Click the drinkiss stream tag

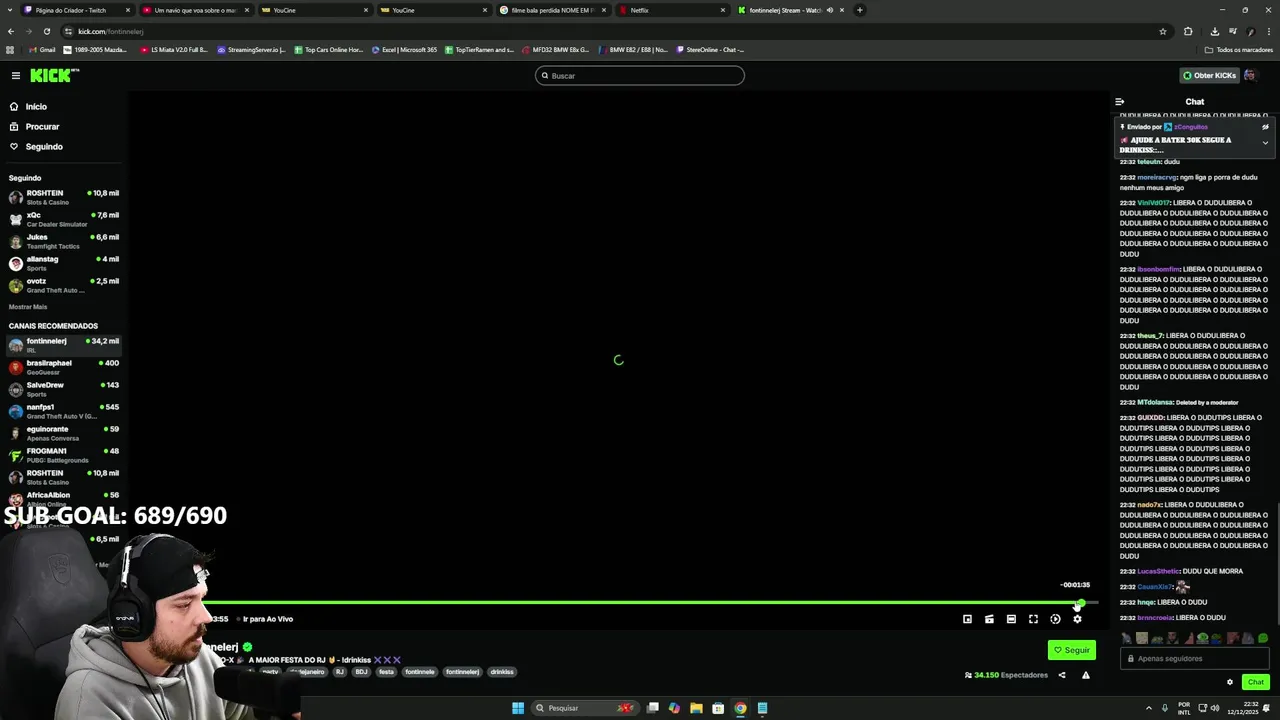tap(502, 672)
